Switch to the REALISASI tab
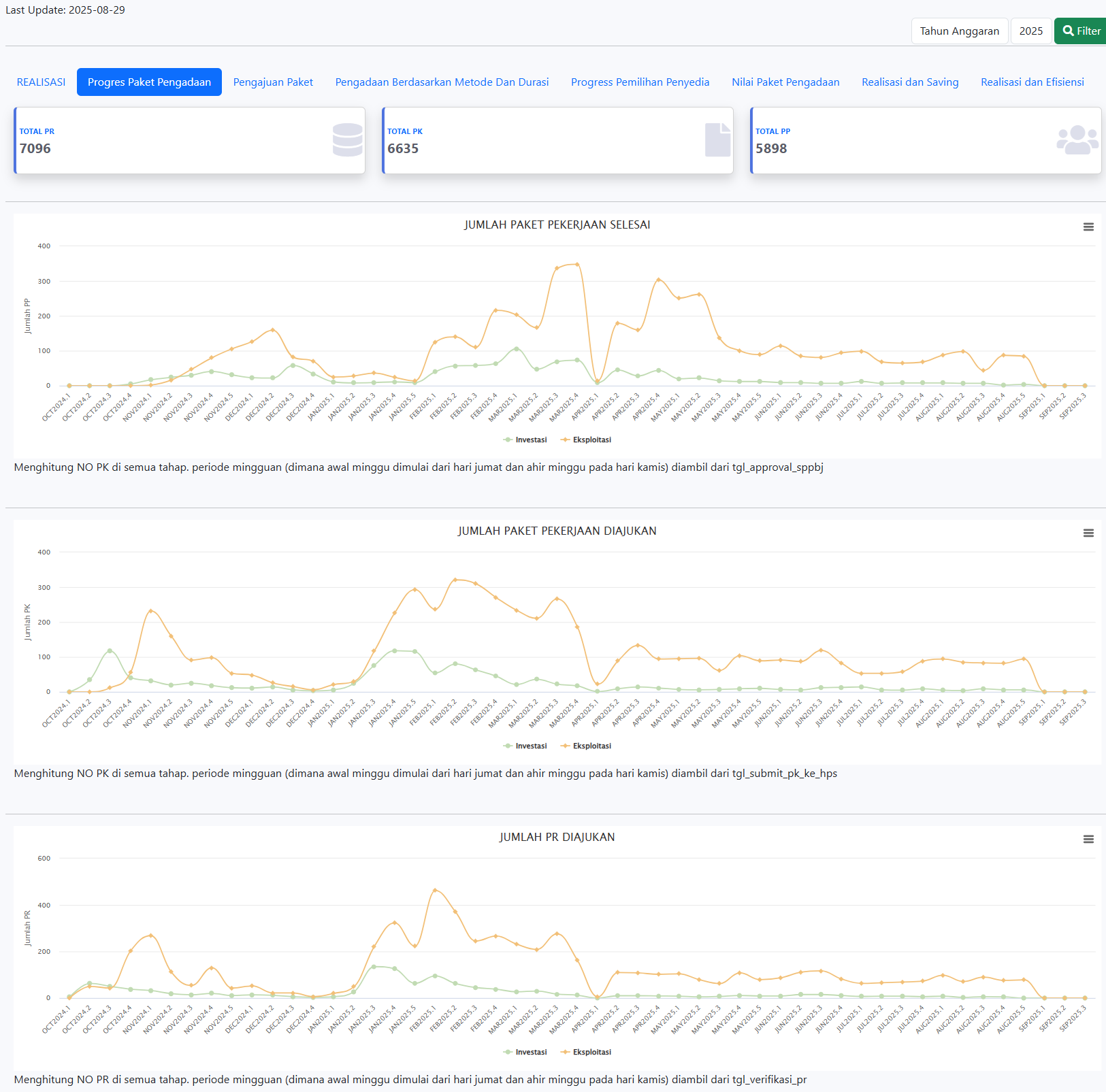This screenshot has height=1092, width=1106. click(41, 82)
